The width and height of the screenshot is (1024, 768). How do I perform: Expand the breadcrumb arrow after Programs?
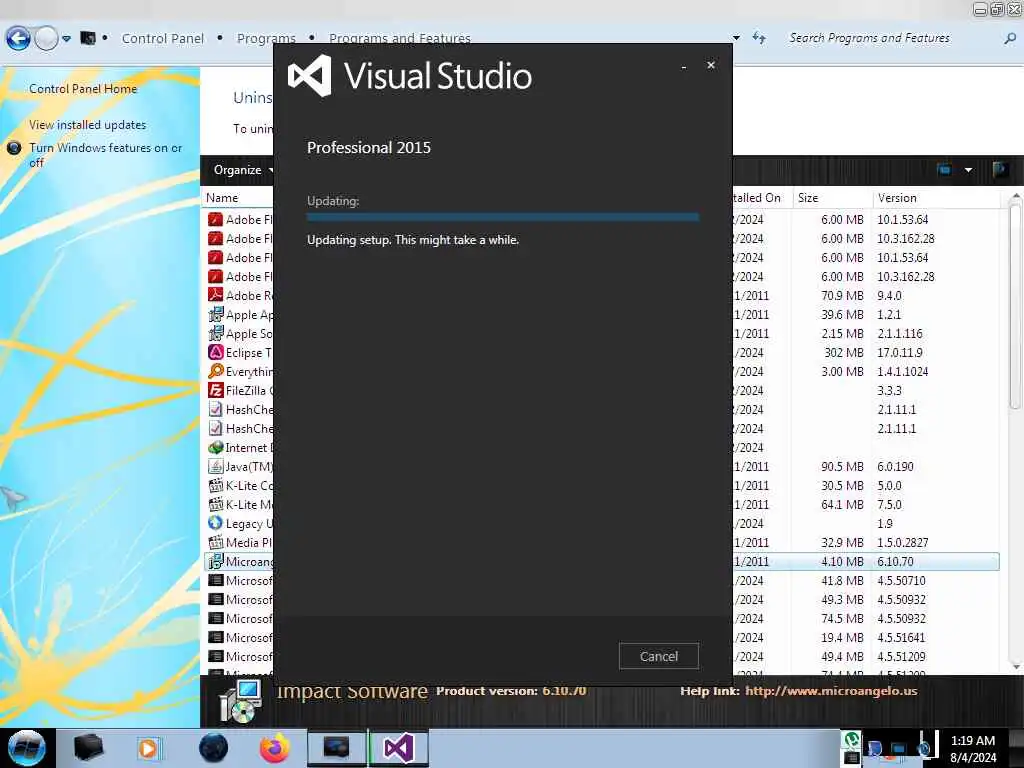click(312, 38)
